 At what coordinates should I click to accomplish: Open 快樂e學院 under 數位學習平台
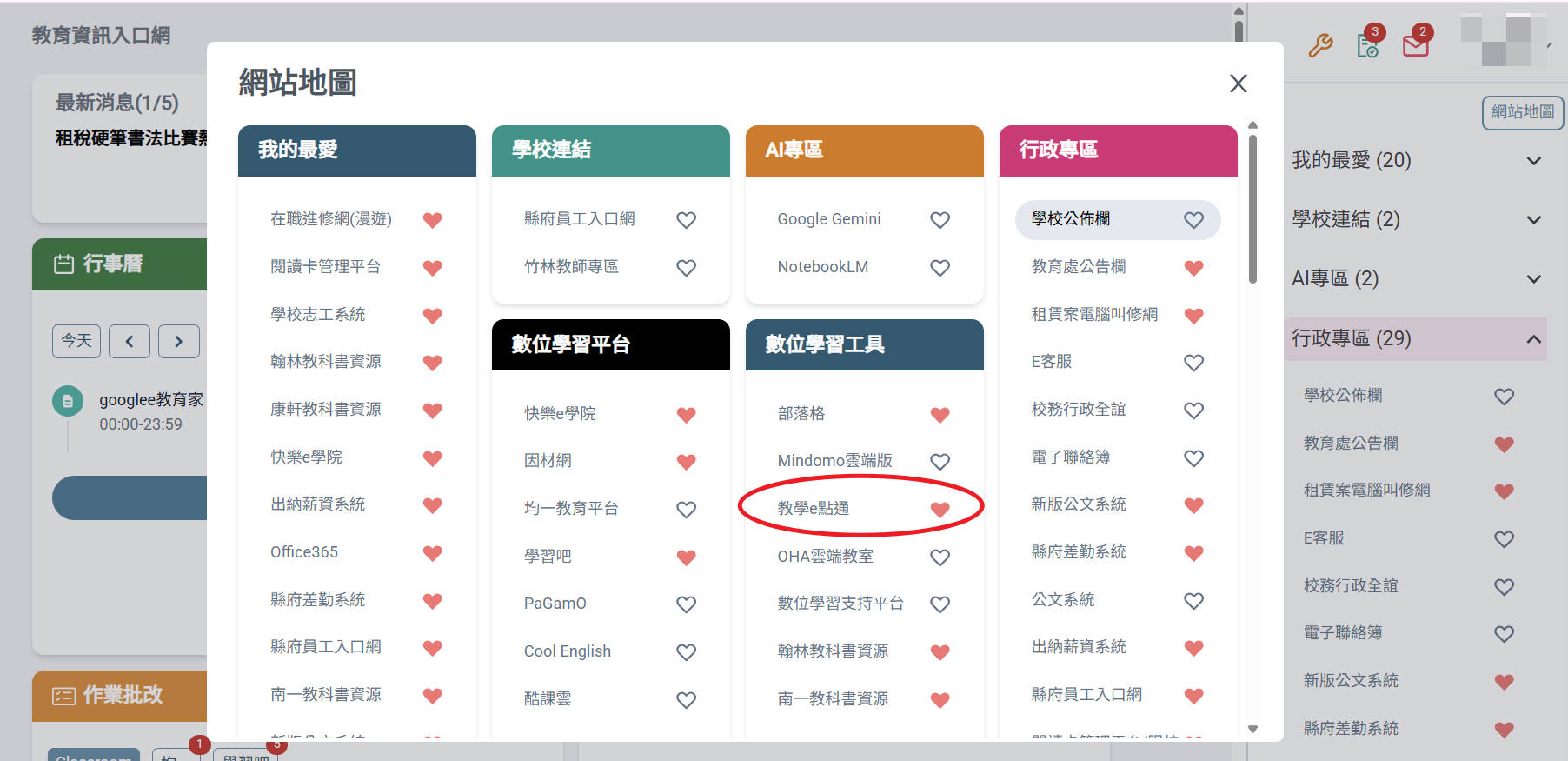(x=561, y=414)
